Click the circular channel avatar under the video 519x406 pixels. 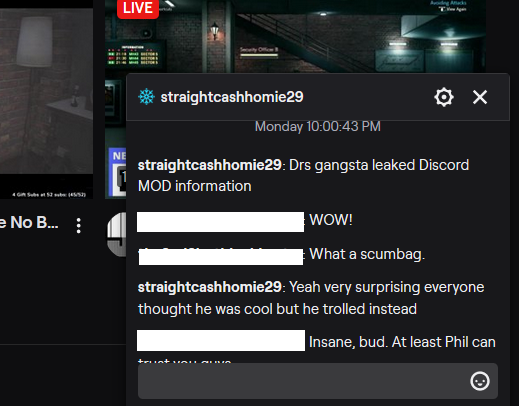117,234
